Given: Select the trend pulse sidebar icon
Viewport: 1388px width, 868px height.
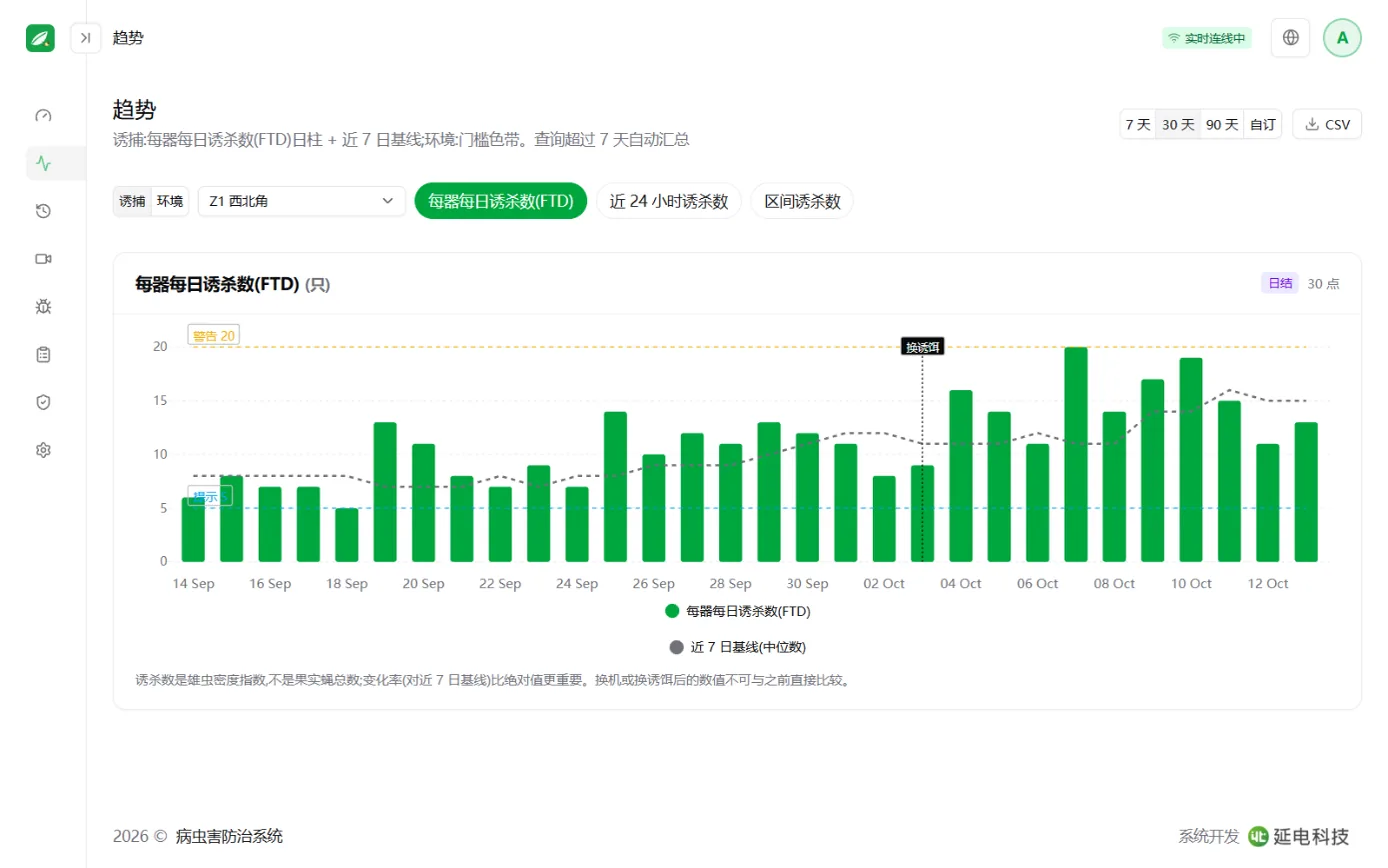Looking at the screenshot, I should click(x=43, y=163).
